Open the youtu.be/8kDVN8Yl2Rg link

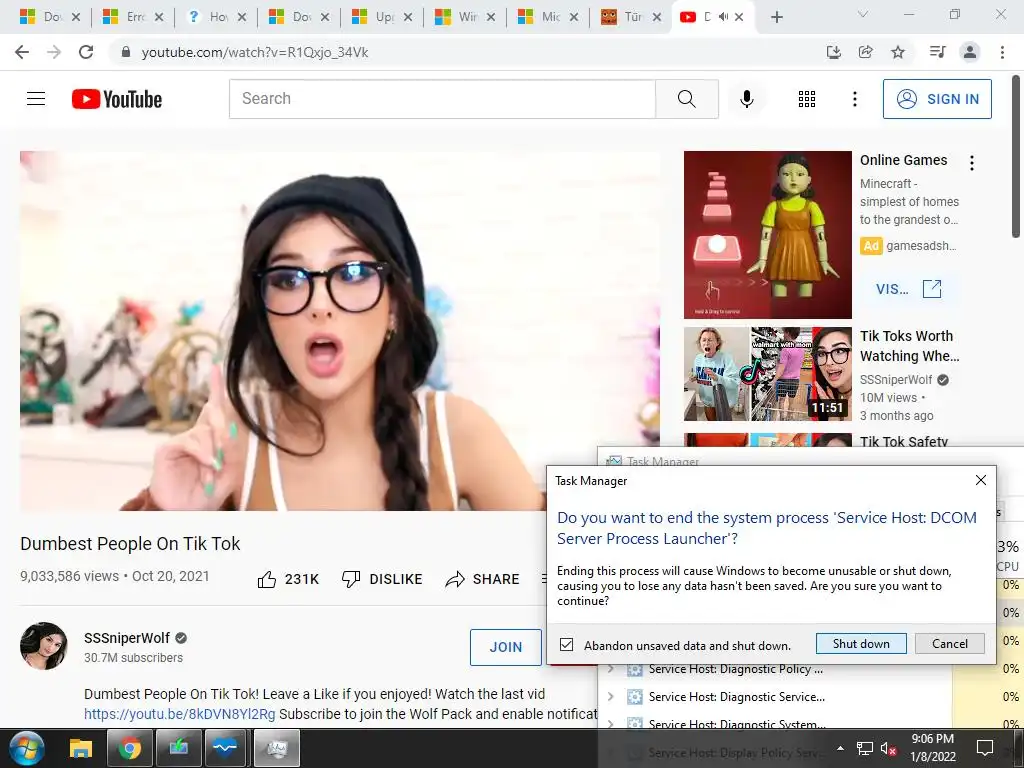point(180,714)
